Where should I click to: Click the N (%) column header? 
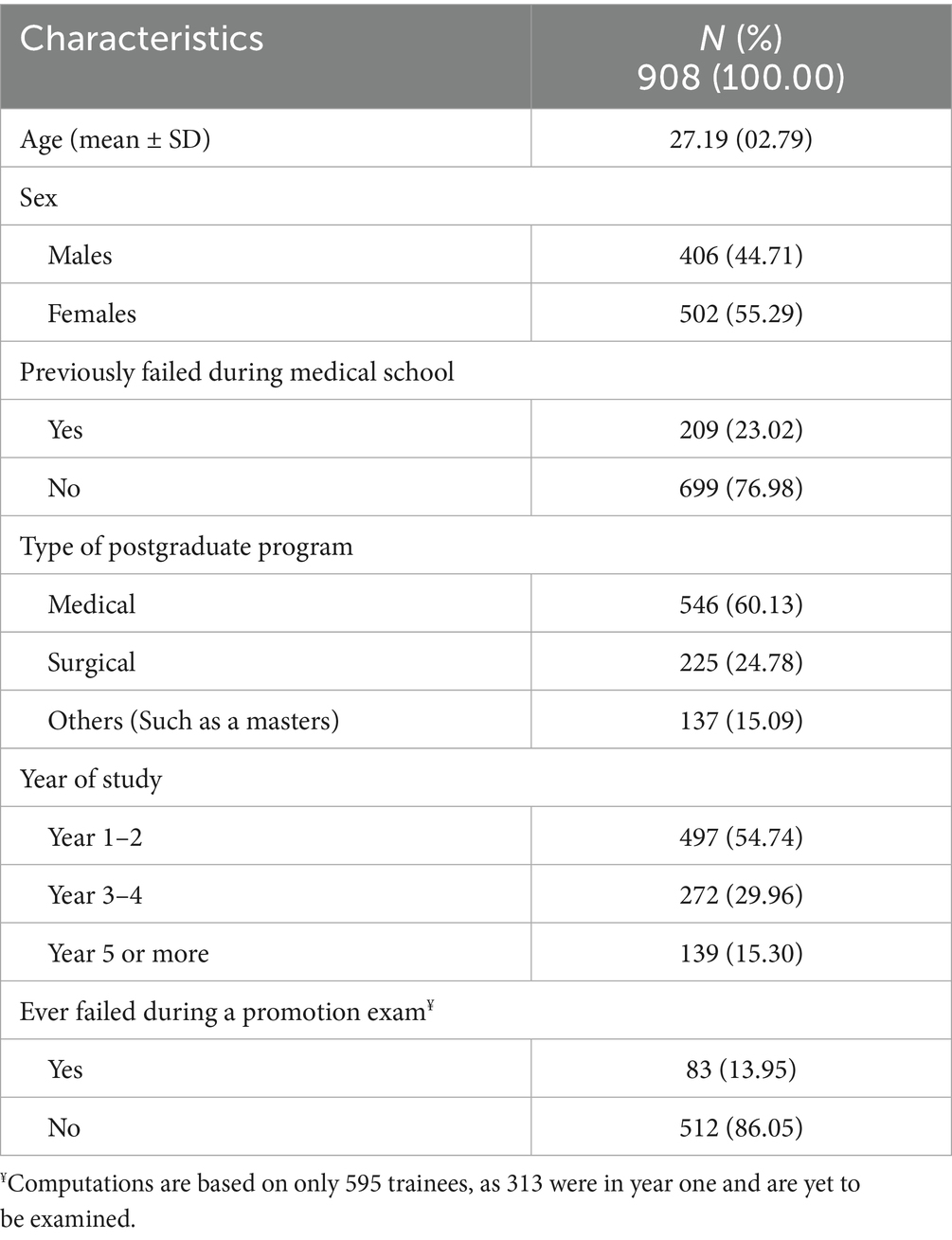pos(741,56)
